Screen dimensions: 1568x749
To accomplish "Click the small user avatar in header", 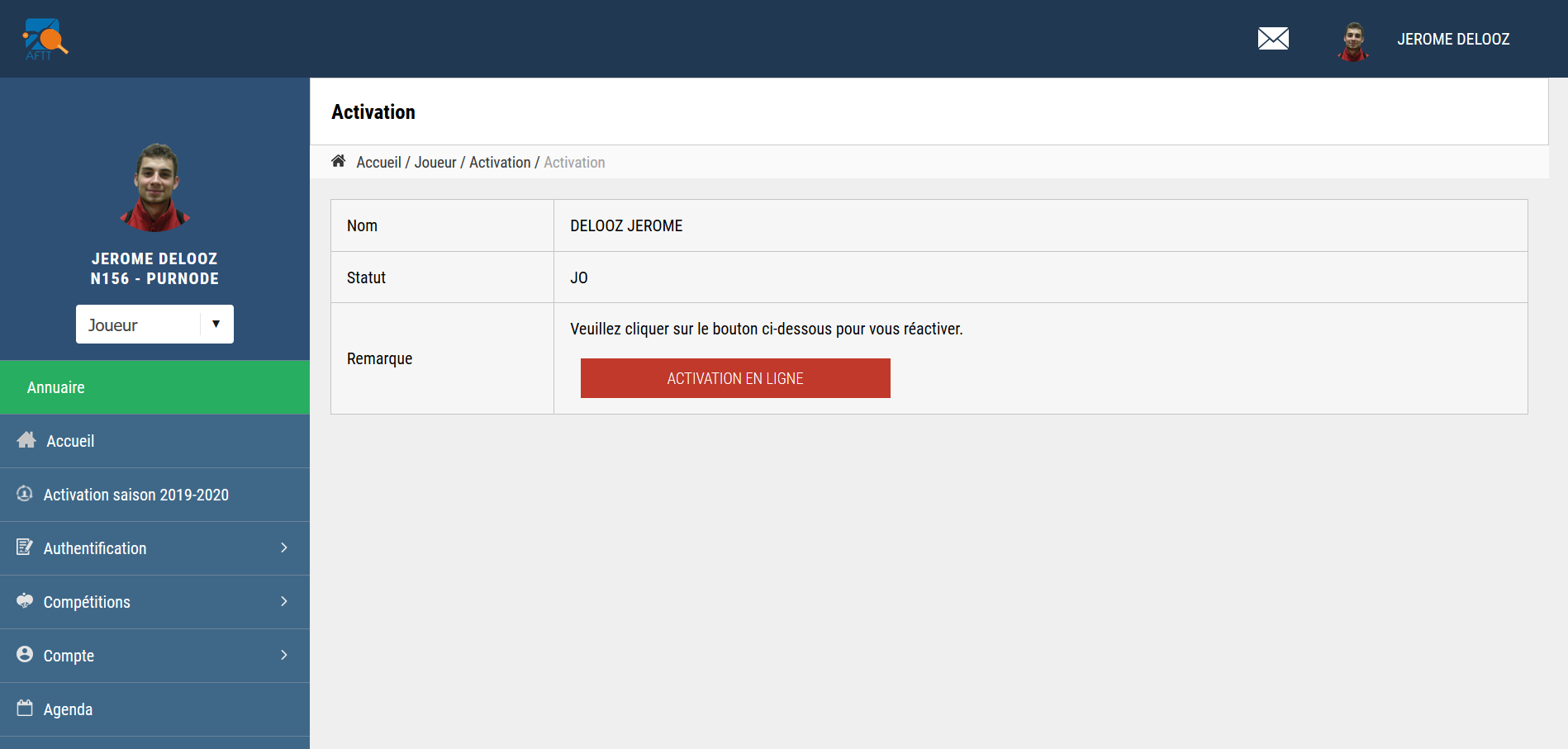I will pos(1352,40).
